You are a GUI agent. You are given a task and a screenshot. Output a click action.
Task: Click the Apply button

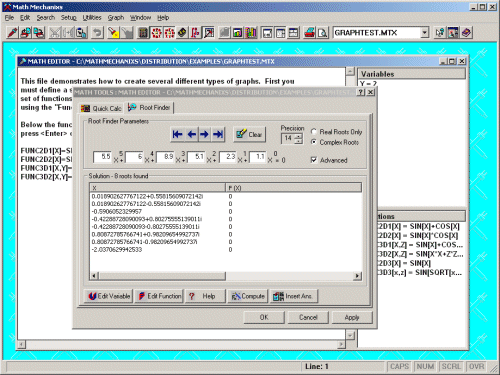tap(352, 317)
